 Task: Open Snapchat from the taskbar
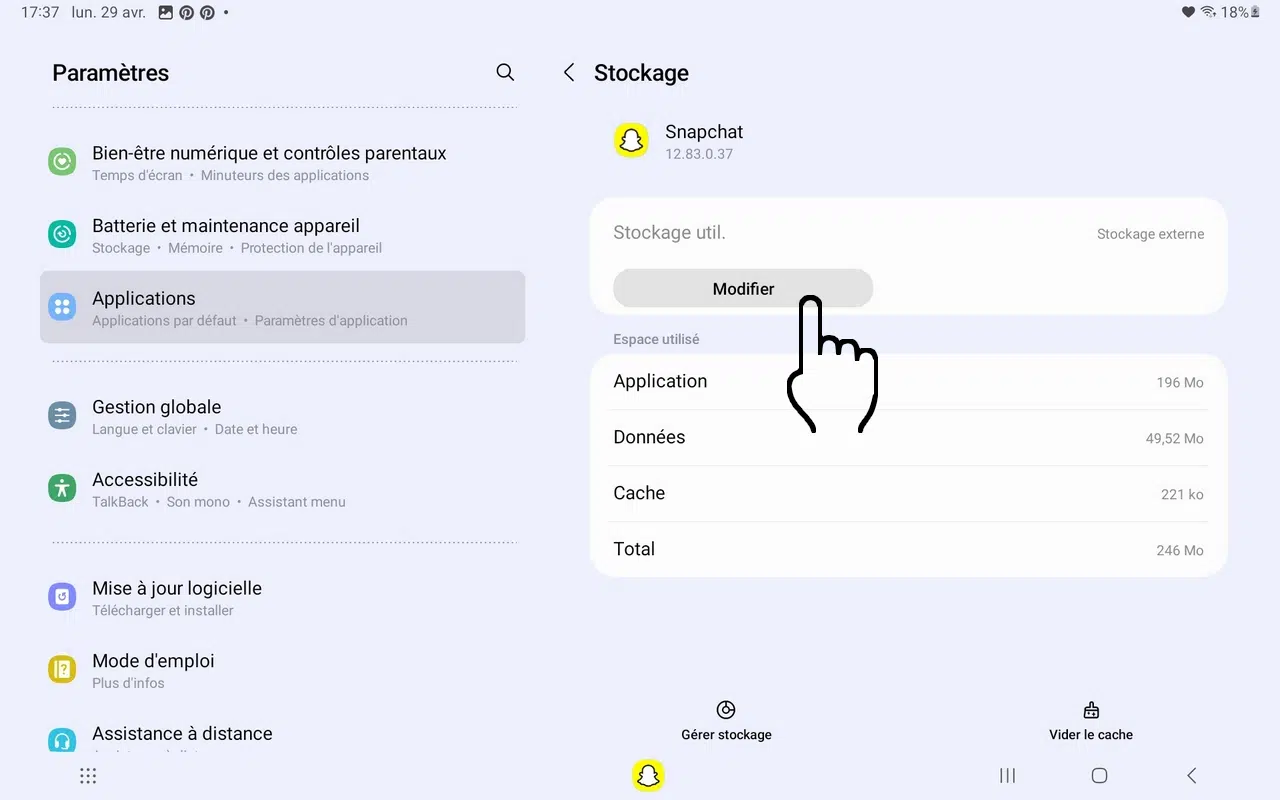tap(649, 775)
